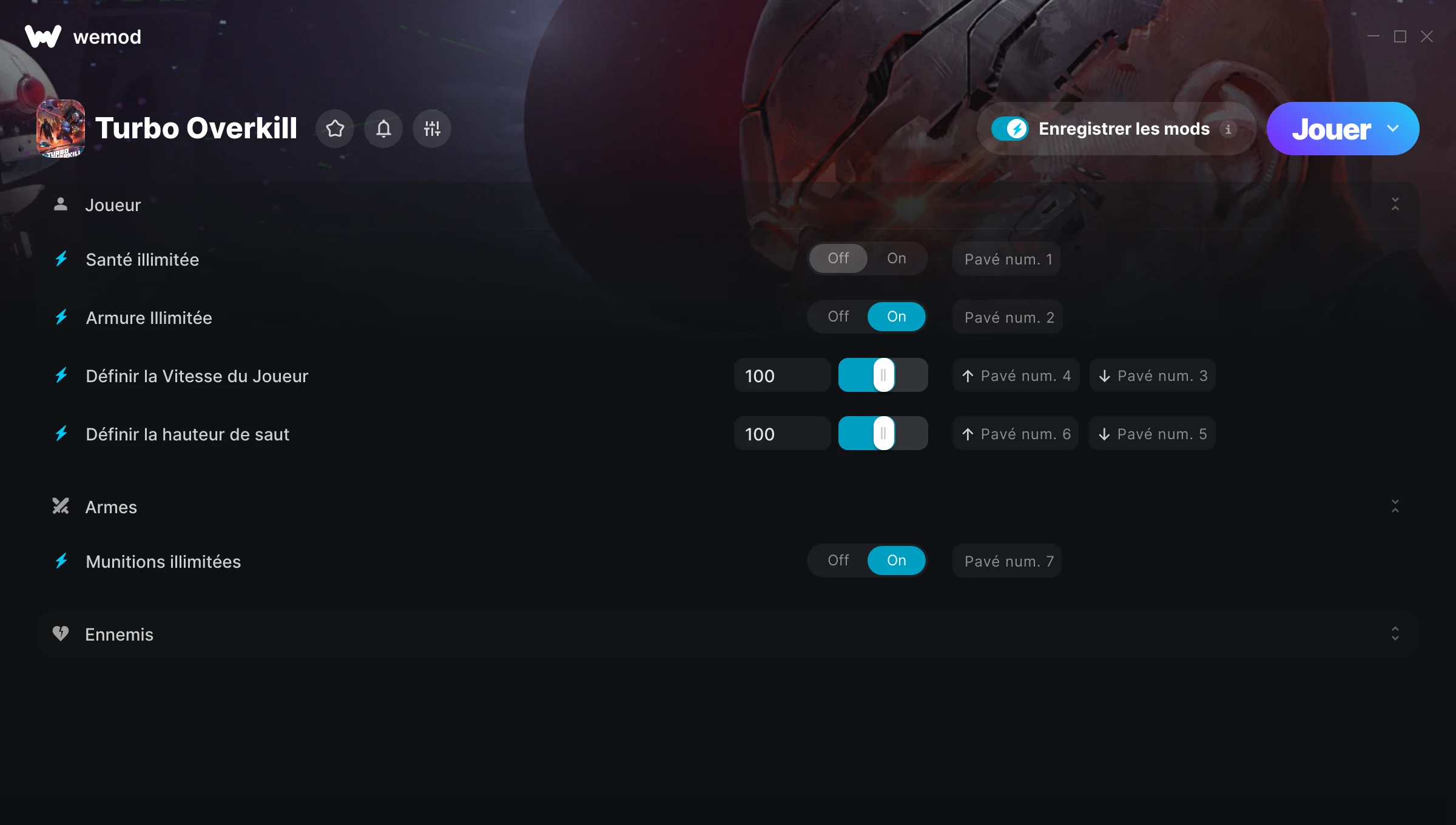Open the Jouer dropdown arrow

[1393, 129]
